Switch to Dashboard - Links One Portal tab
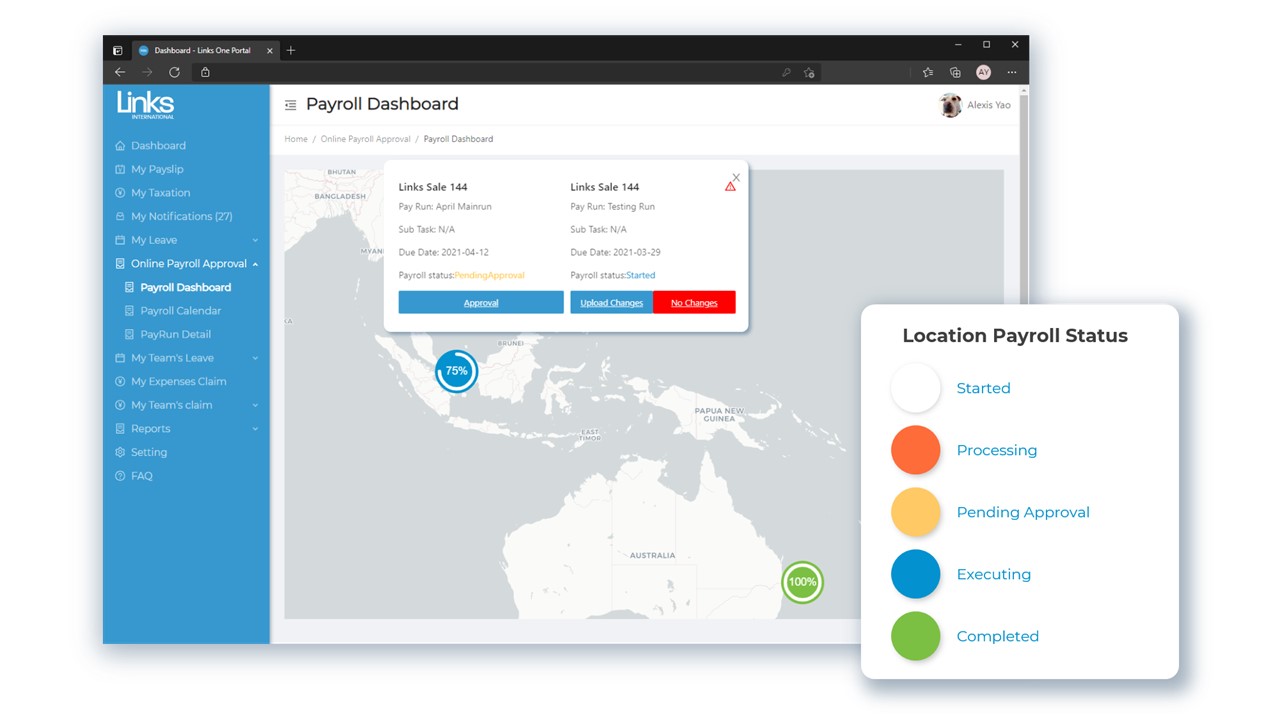 [x=205, y=50]
